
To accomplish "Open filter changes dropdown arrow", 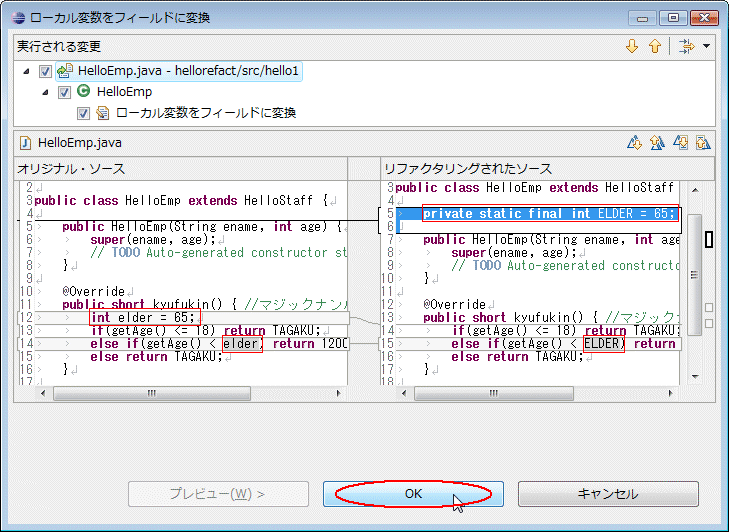I will 706,46.
